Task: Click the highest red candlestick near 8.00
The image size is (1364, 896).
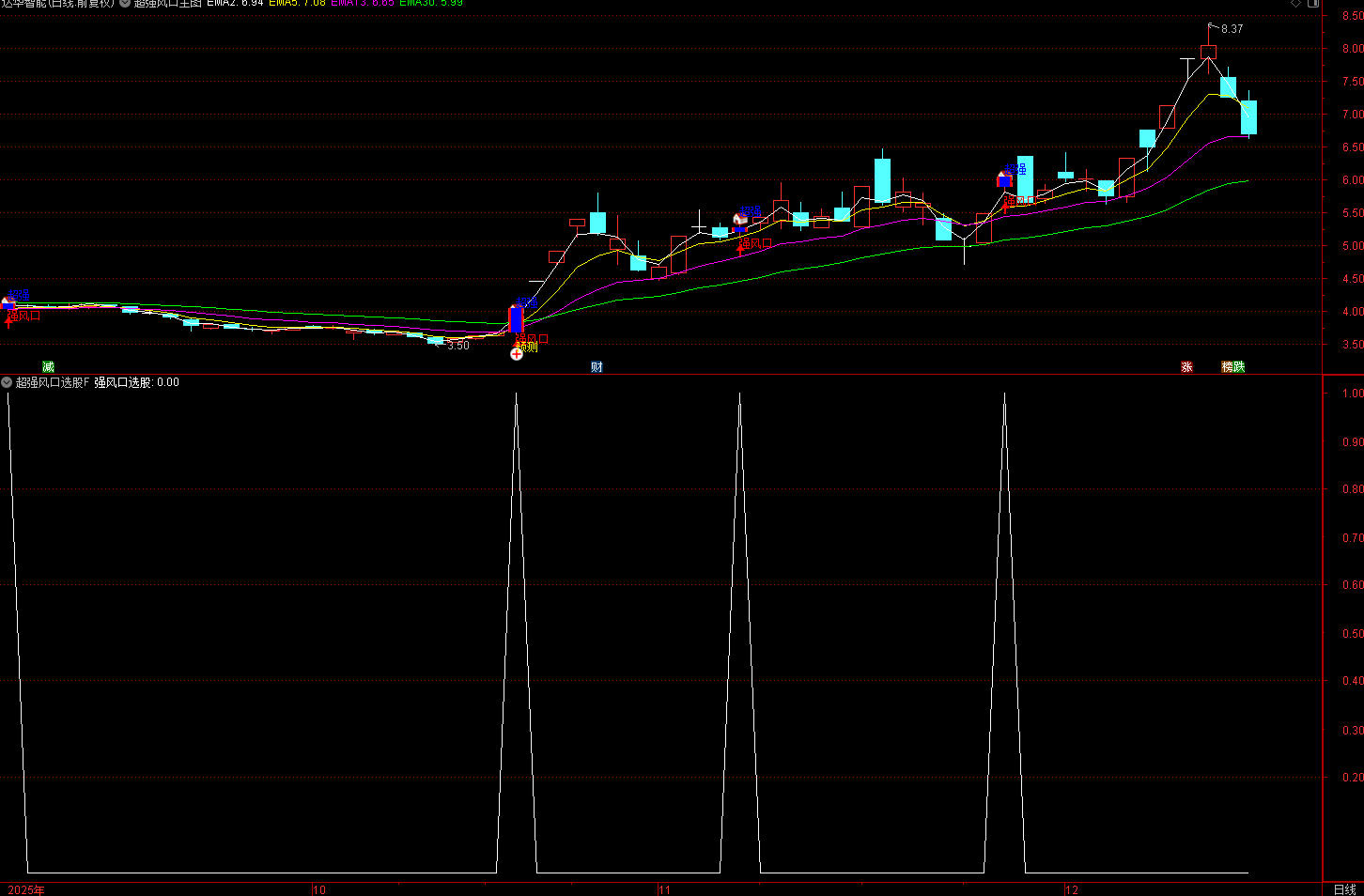Action: tap(1208, 53)
